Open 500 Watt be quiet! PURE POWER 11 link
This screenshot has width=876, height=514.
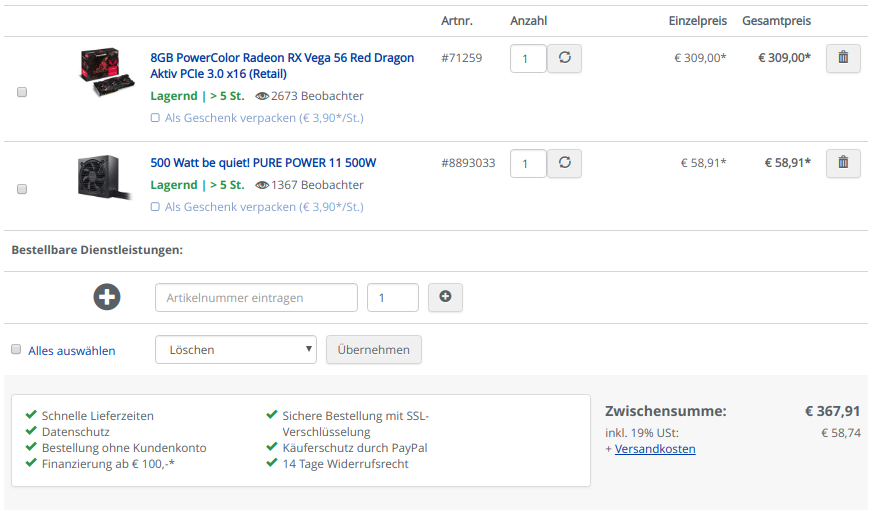click(x=263, y=163)
